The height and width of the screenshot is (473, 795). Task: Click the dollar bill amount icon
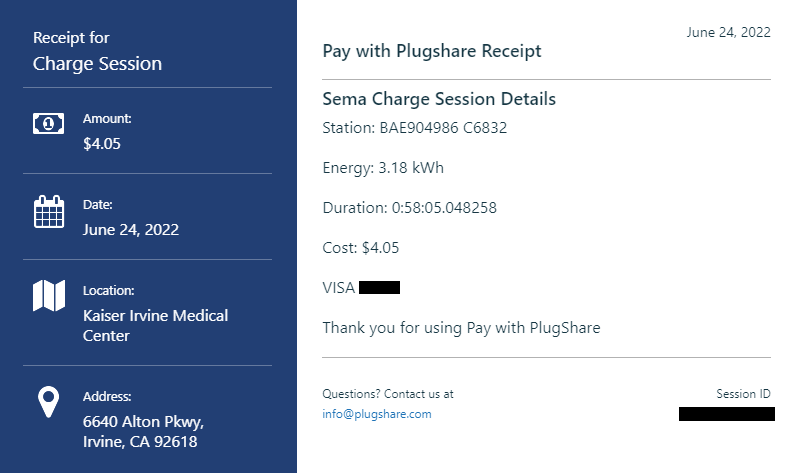49,124
